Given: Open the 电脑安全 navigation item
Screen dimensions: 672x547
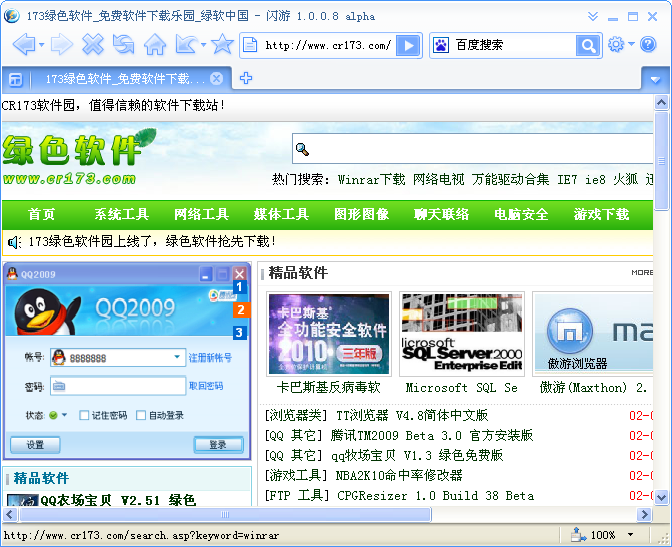Looking at the screenshot, I should click(521, 214).
